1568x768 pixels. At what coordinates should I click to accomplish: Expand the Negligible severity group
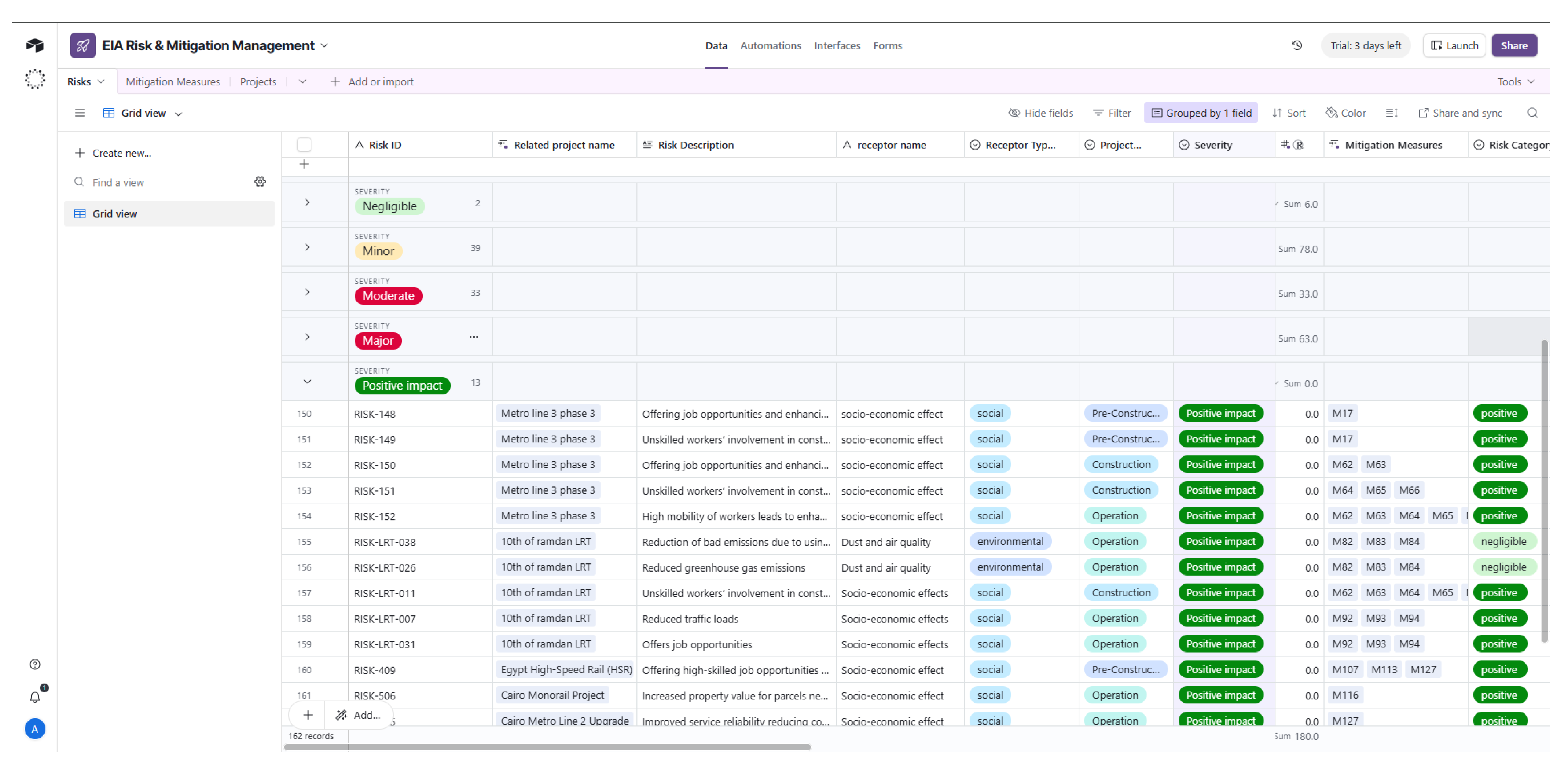[307, 203]
